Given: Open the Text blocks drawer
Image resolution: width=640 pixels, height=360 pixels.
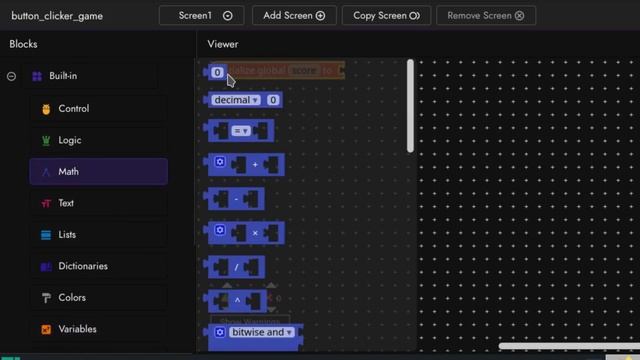Looking at the screenshot, I should 98,203.
